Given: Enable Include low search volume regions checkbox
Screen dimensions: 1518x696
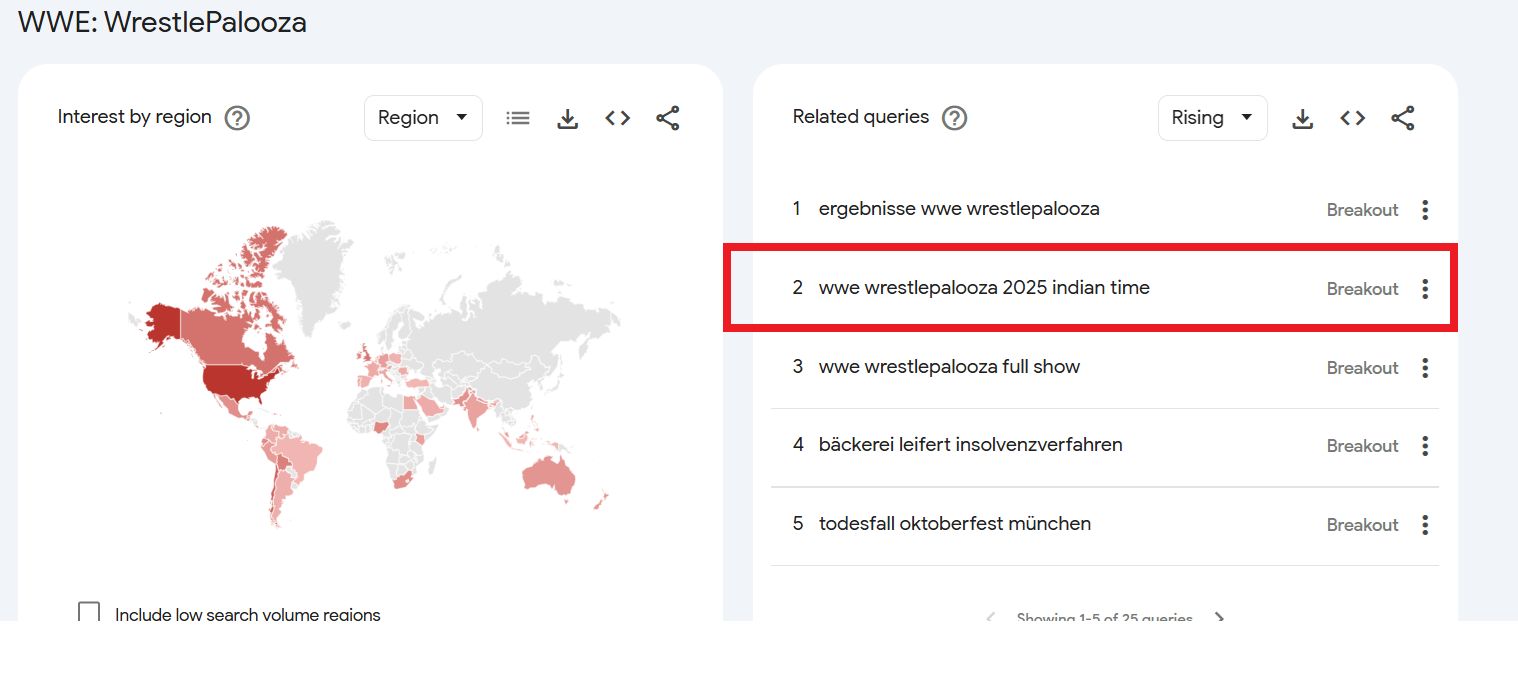Looking at the screenshot, I should point(89,613).
